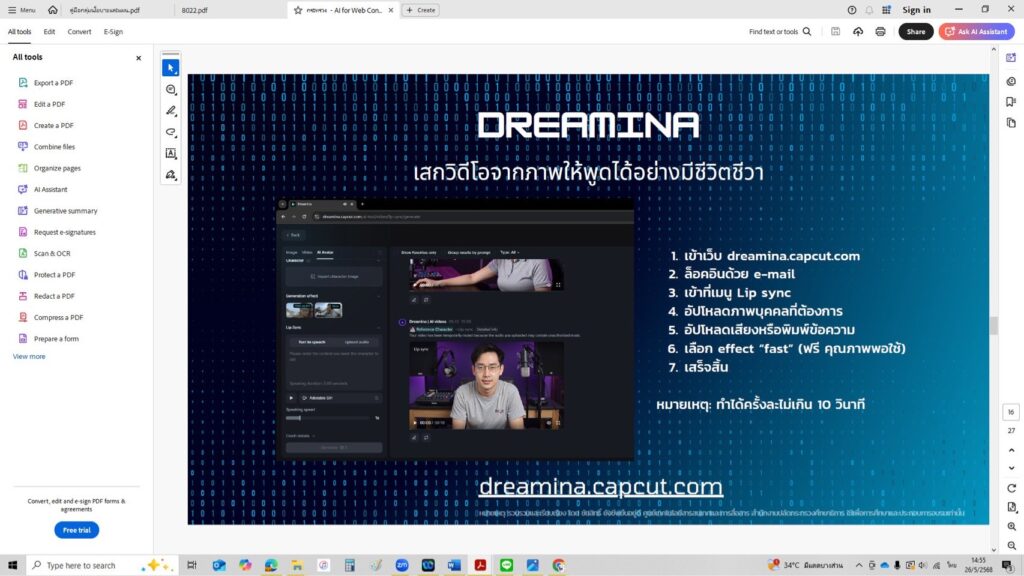Open LINE from the taskbar

(506, 565)
